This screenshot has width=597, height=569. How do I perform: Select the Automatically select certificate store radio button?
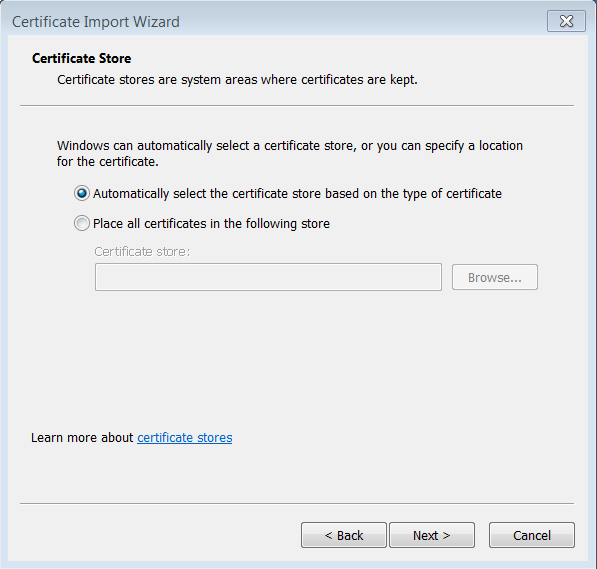82,193
